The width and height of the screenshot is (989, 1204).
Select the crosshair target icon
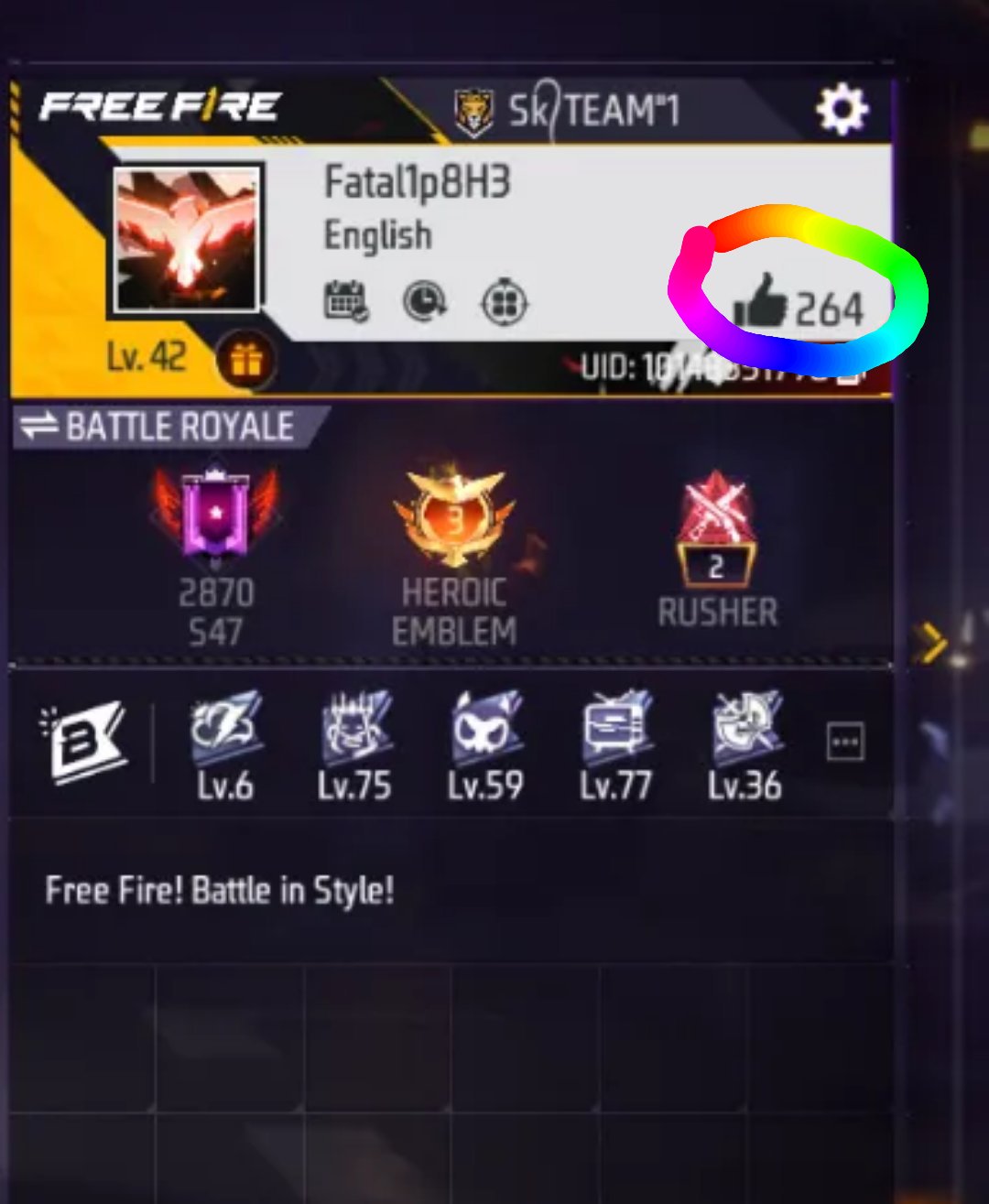coord(505,302)
